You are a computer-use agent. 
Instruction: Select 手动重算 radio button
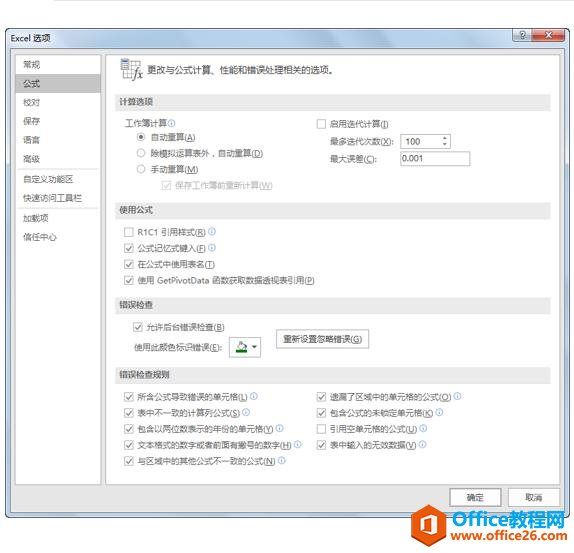(141, 169)
